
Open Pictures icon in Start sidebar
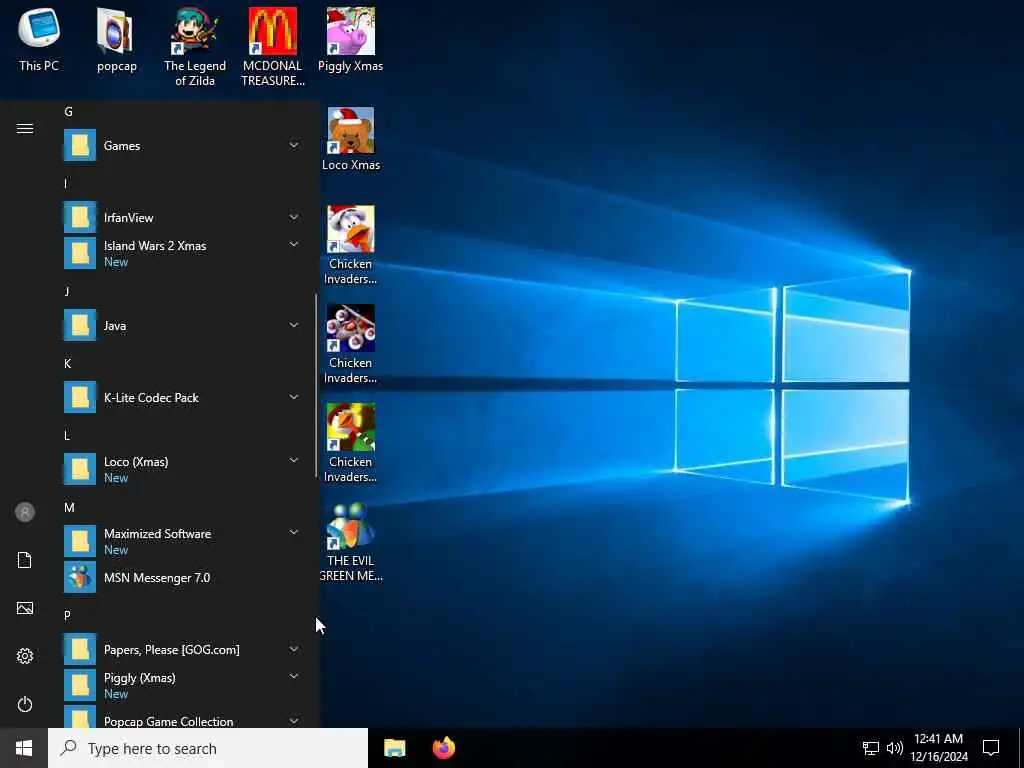[x=25, y=608]
